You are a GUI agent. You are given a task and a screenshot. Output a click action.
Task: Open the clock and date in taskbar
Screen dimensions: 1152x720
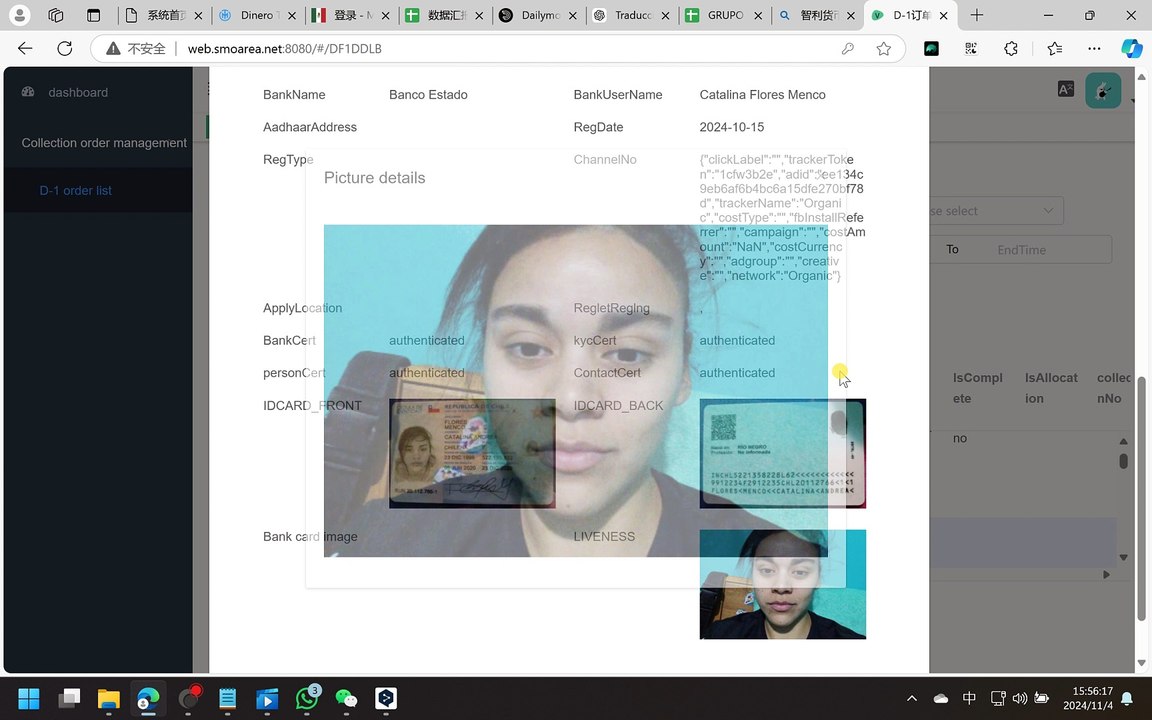pyautogui.click(x=1088, y=699)
